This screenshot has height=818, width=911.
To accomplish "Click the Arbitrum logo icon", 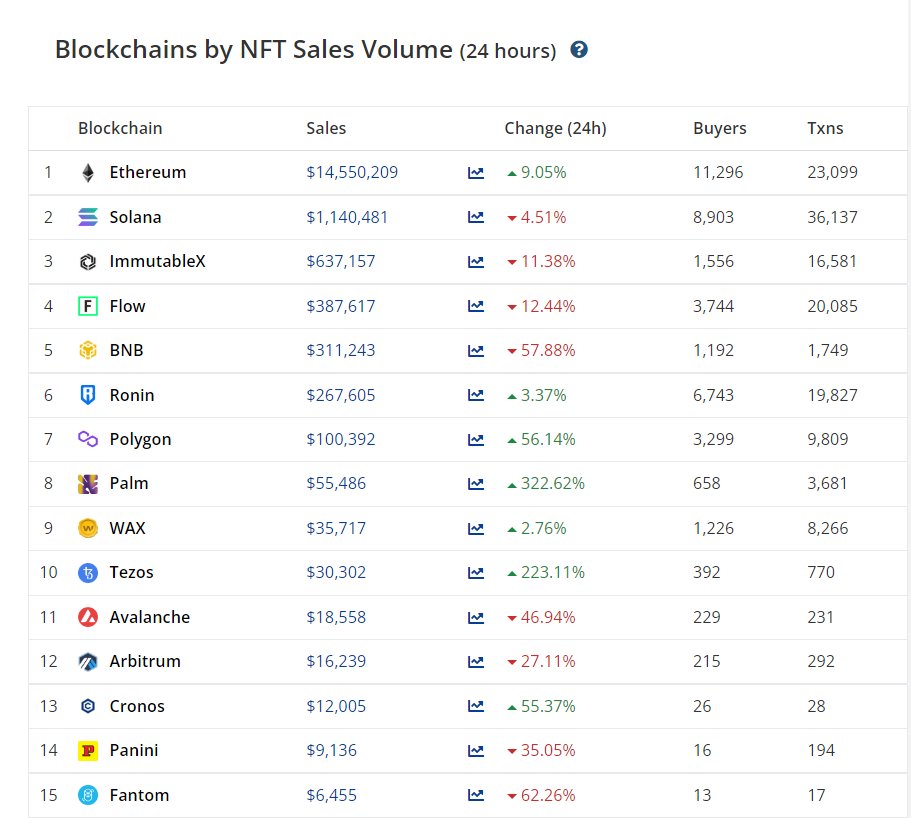I will tap(88, 662).
